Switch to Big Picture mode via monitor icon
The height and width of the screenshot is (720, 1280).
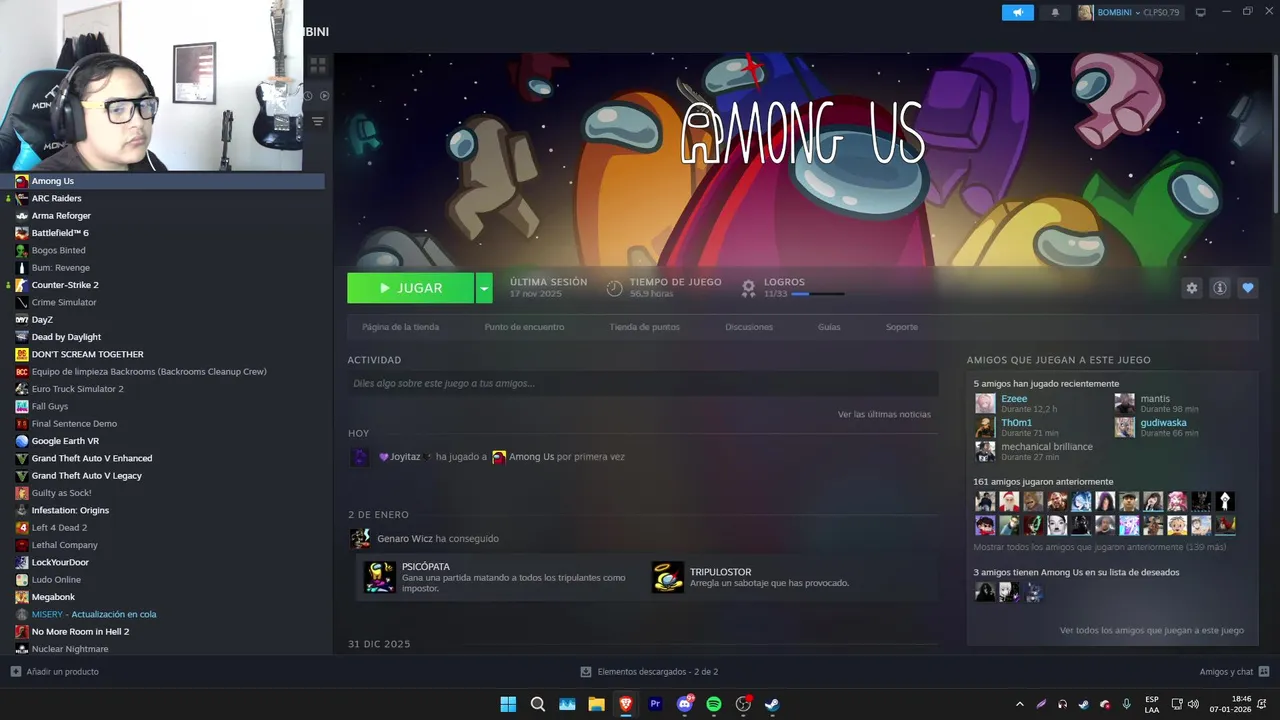click(x=1201, y=12)
